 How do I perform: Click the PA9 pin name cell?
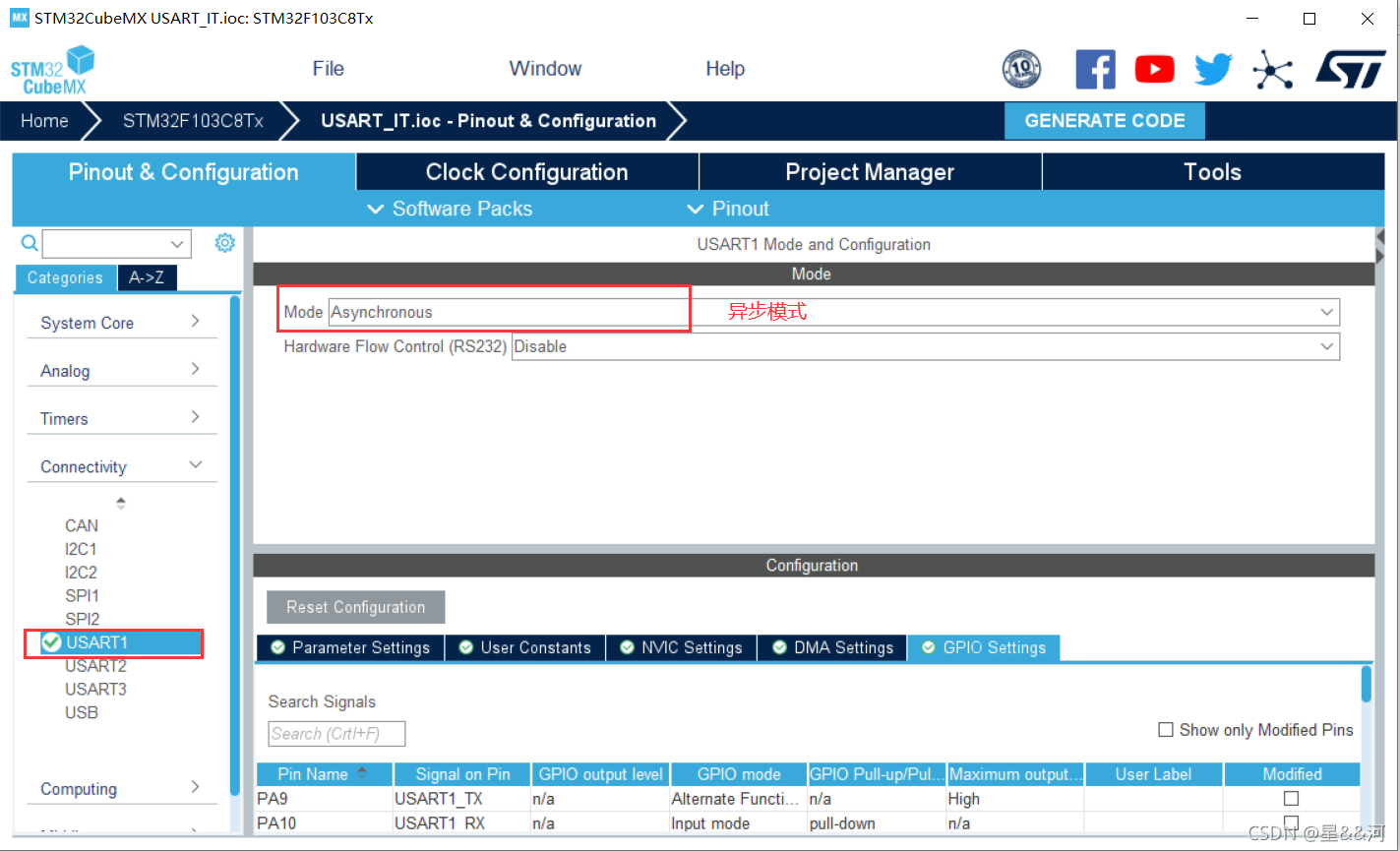324,799
